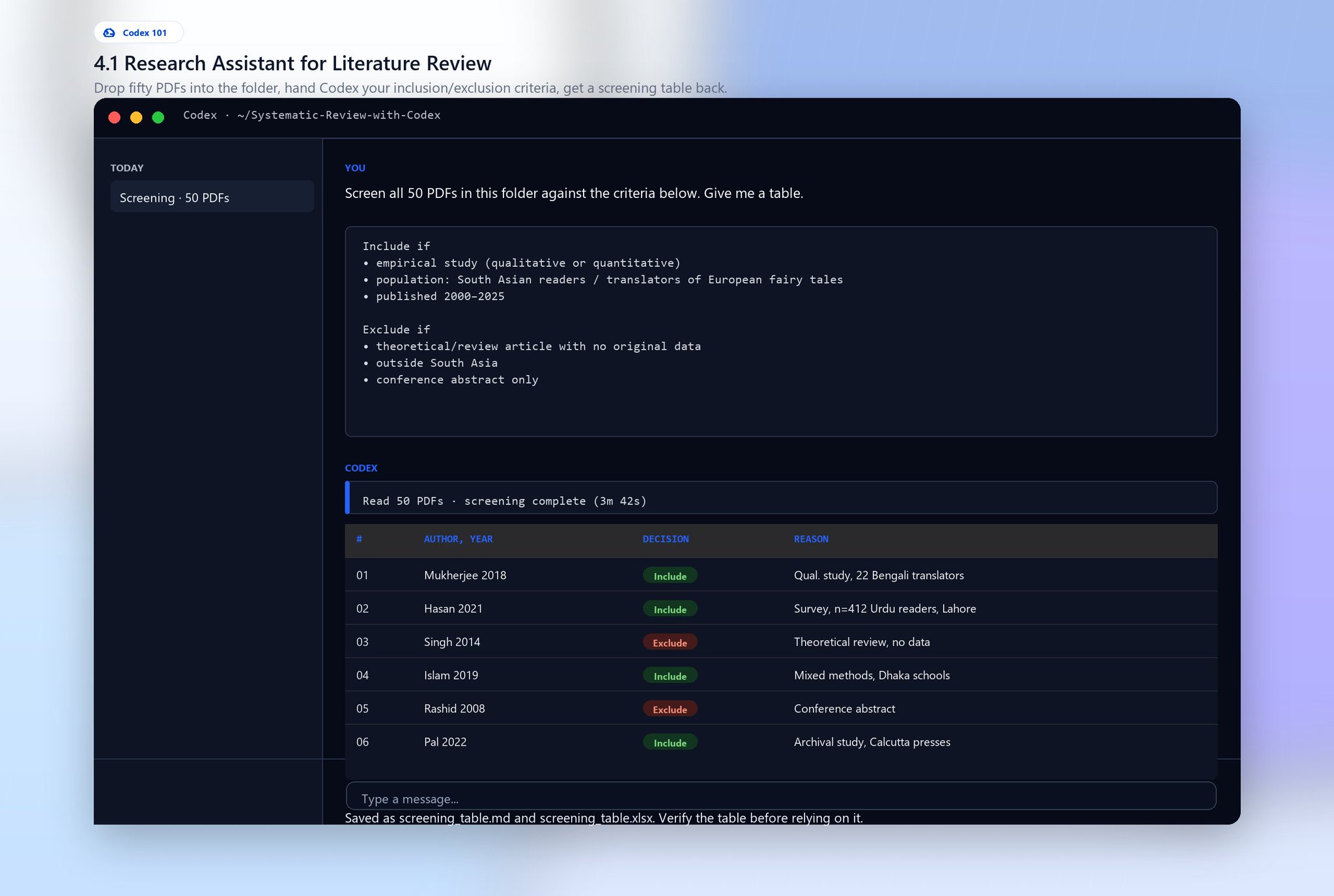Click row number 05
This screenshot has width=1334, height=896.
tap(362, 708)
